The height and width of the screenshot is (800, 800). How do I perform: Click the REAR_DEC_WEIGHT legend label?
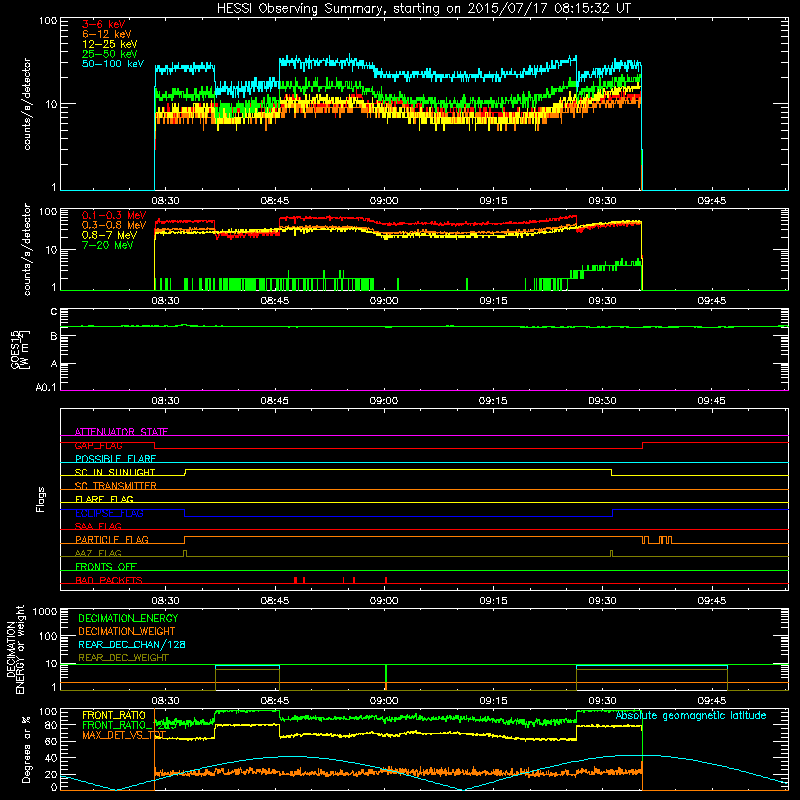point(123,658)
